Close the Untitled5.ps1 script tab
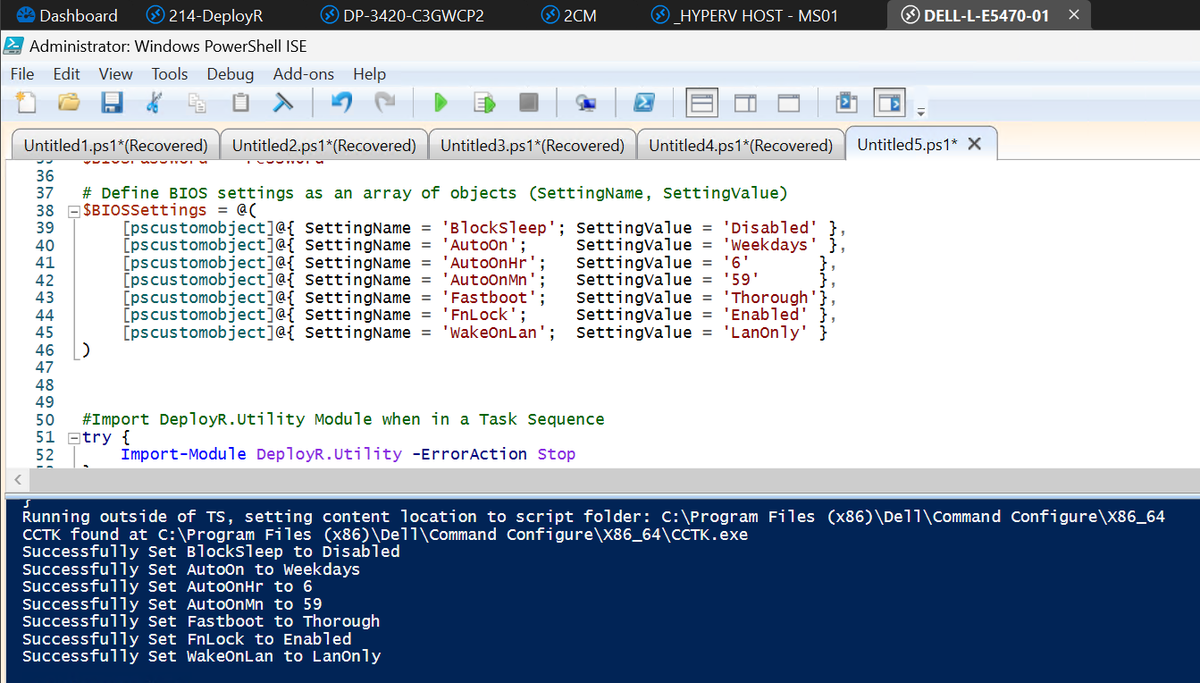Viewport: 1200px width, 683px height. point(975,144)
